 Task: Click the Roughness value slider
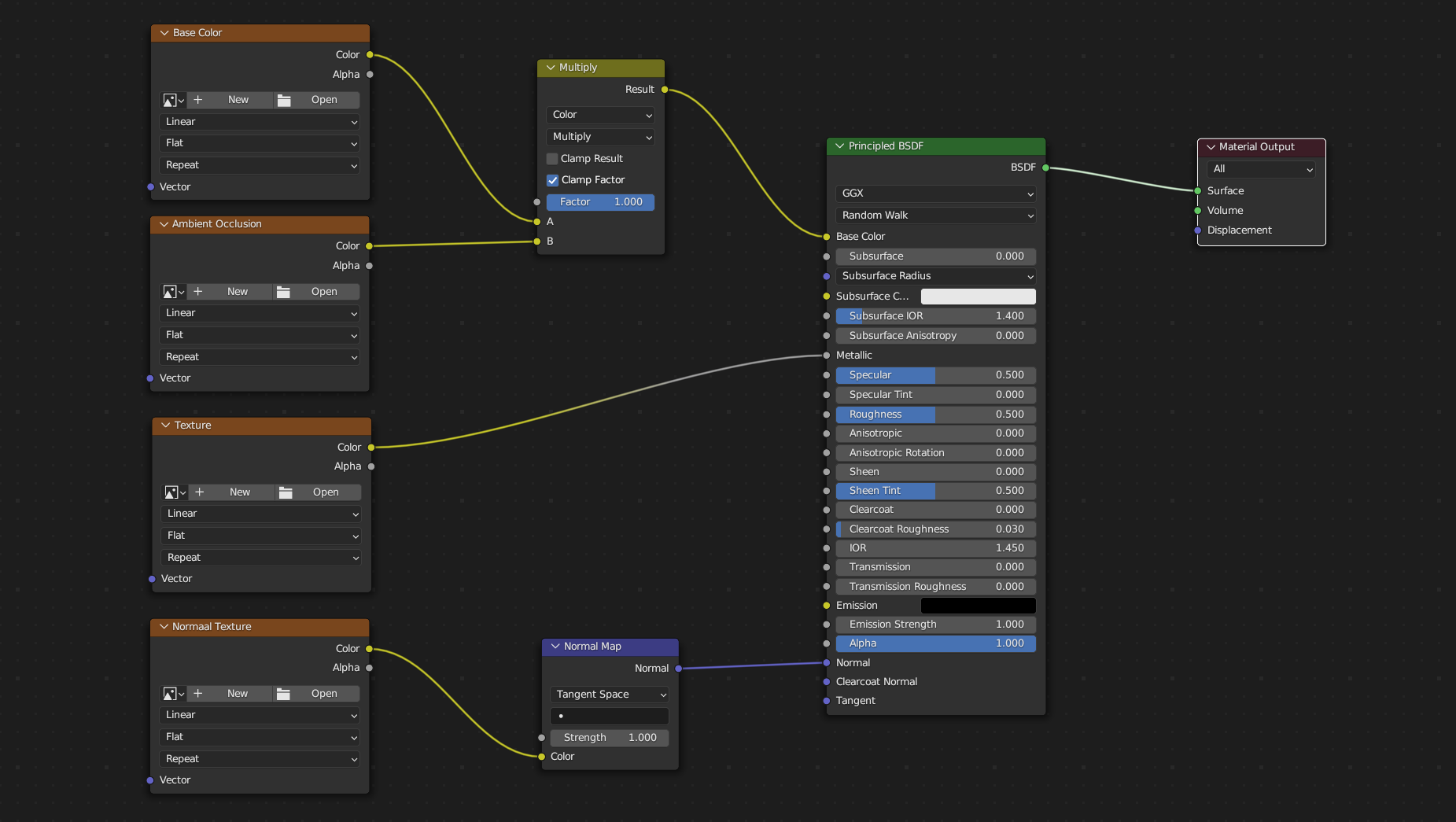(935, 414)
